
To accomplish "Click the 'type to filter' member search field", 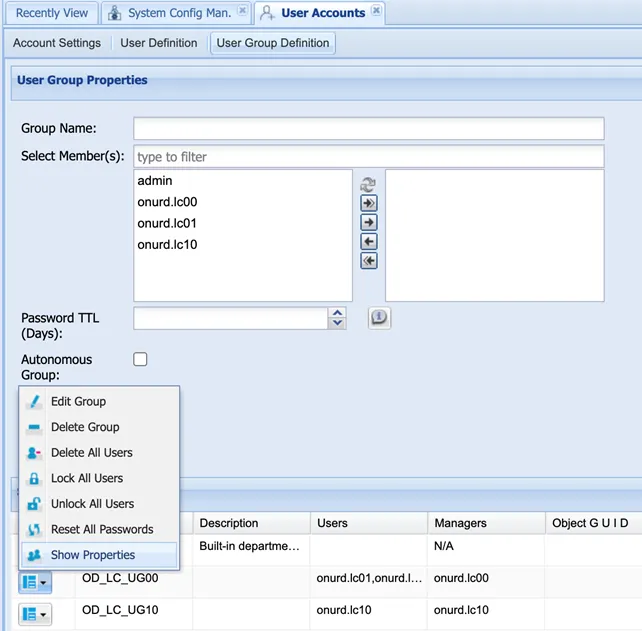I will [x=368, y=156].
